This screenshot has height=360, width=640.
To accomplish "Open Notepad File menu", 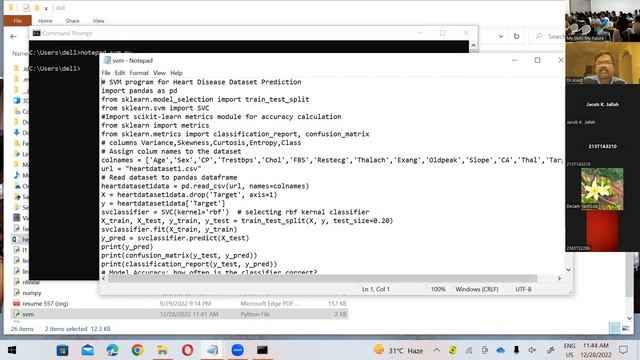I will tap(106, 73).
